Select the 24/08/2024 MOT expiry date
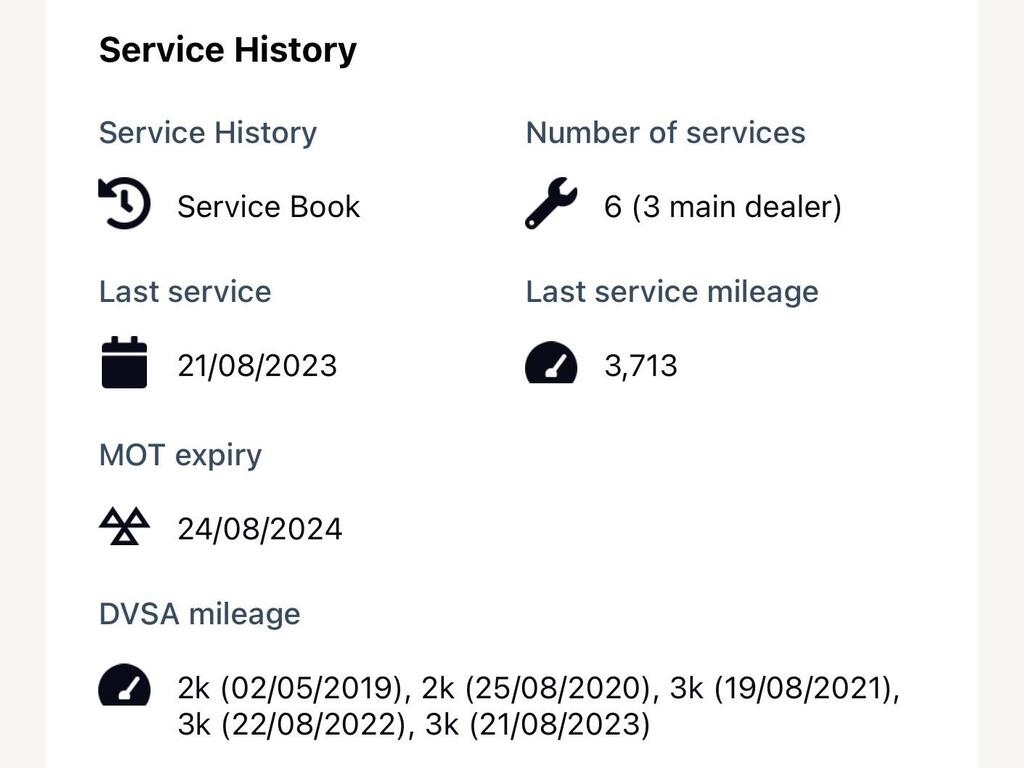 260,529
